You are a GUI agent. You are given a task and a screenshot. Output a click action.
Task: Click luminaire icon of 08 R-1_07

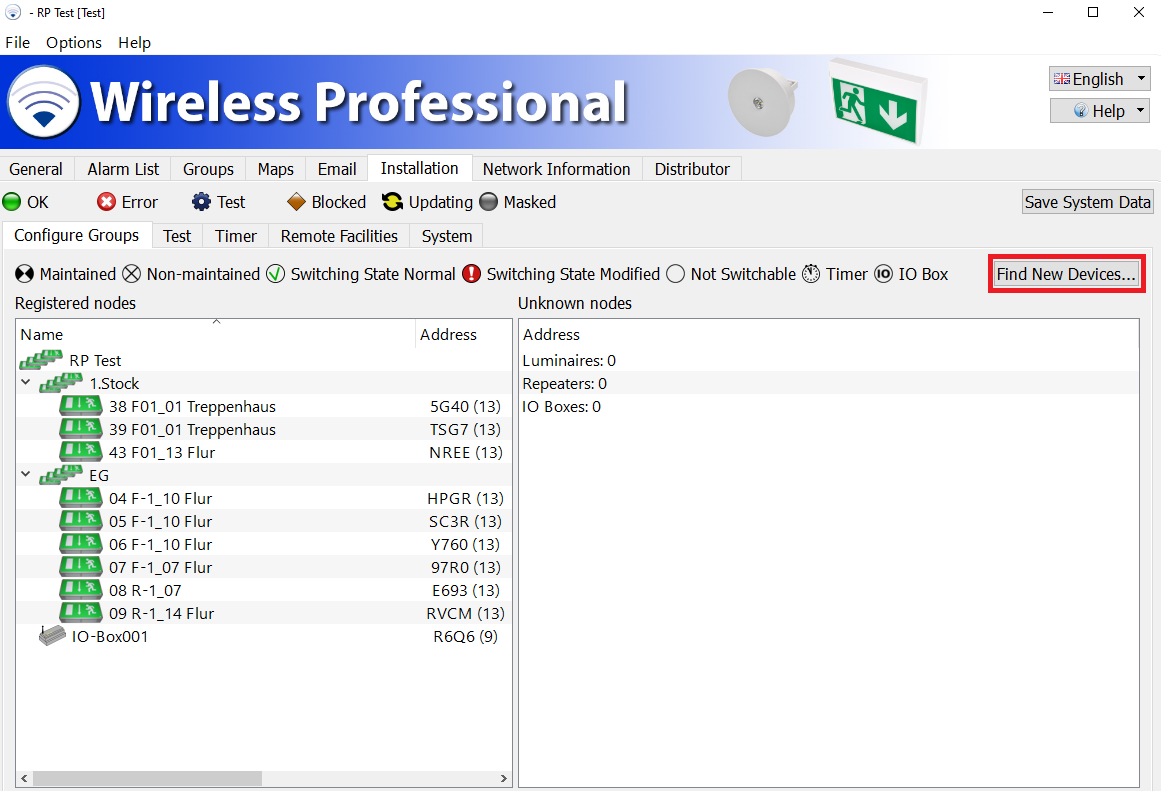pos(81,590)
